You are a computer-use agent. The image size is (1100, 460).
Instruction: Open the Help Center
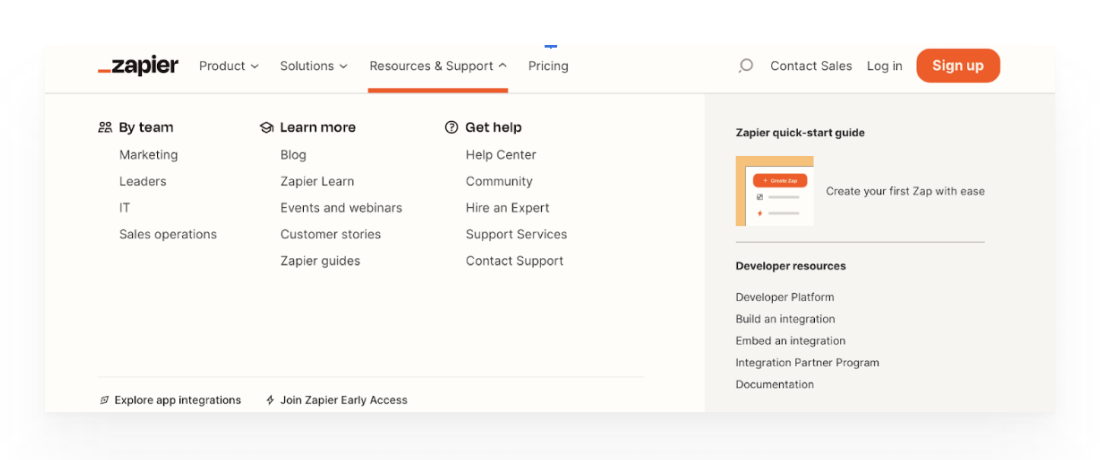pyautogui.click(x=501, y=155)
